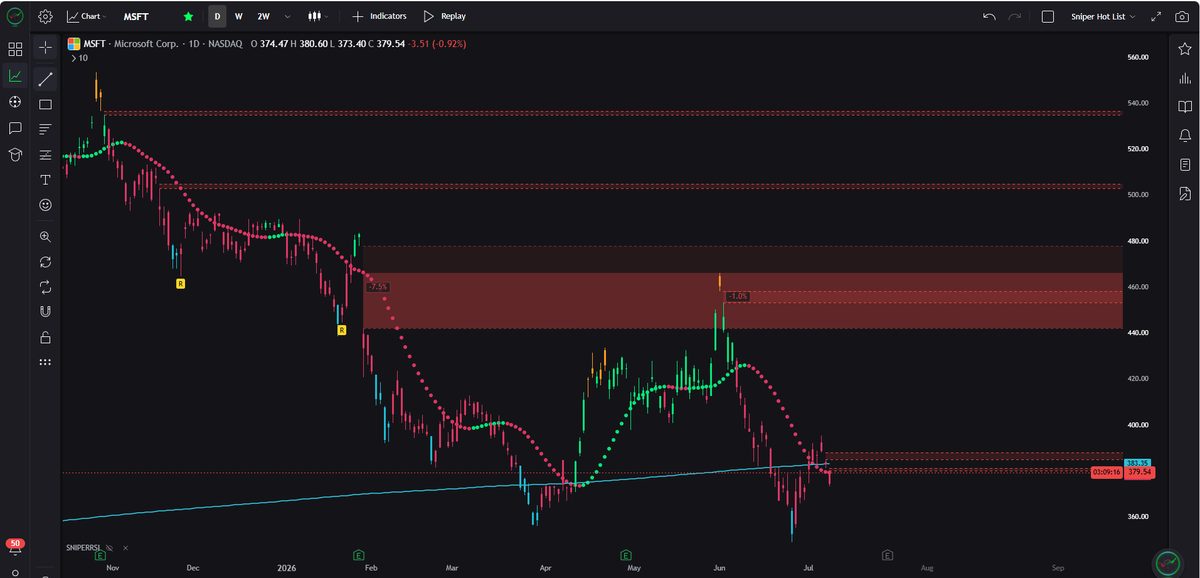Open the strikethrough-lines tool above the Text tool
This screenshot has width=1200, height=578.
45,155
